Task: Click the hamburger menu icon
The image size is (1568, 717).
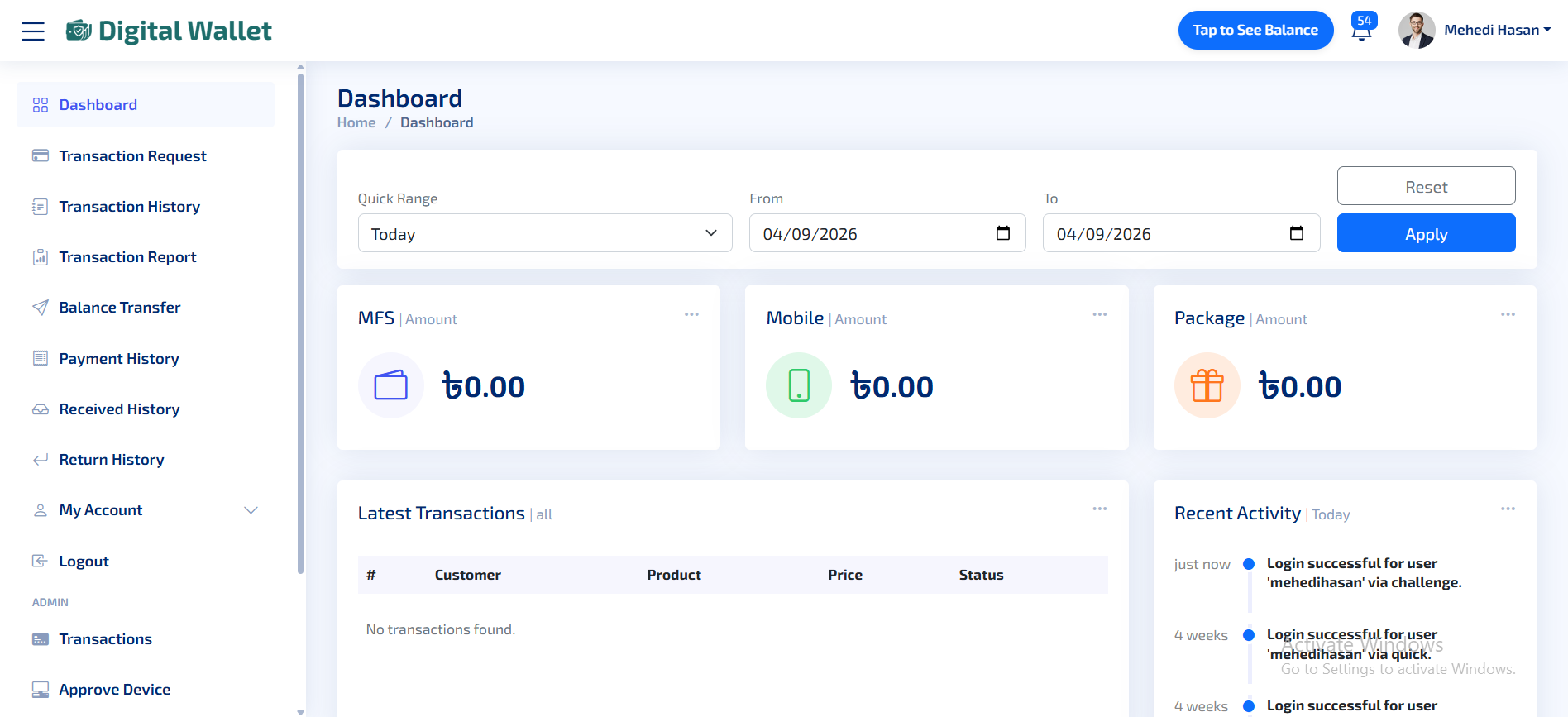Action: pyautogui.click(x=33, y=31)
